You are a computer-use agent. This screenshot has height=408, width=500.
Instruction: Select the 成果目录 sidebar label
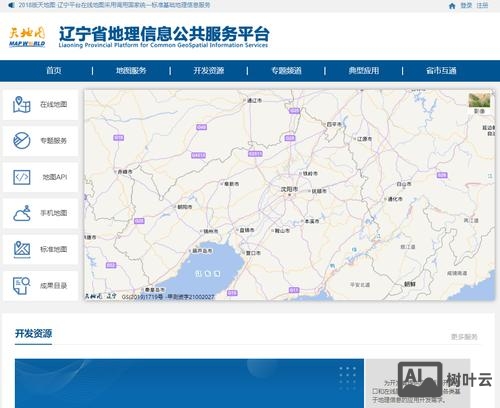tap(54, 286)
